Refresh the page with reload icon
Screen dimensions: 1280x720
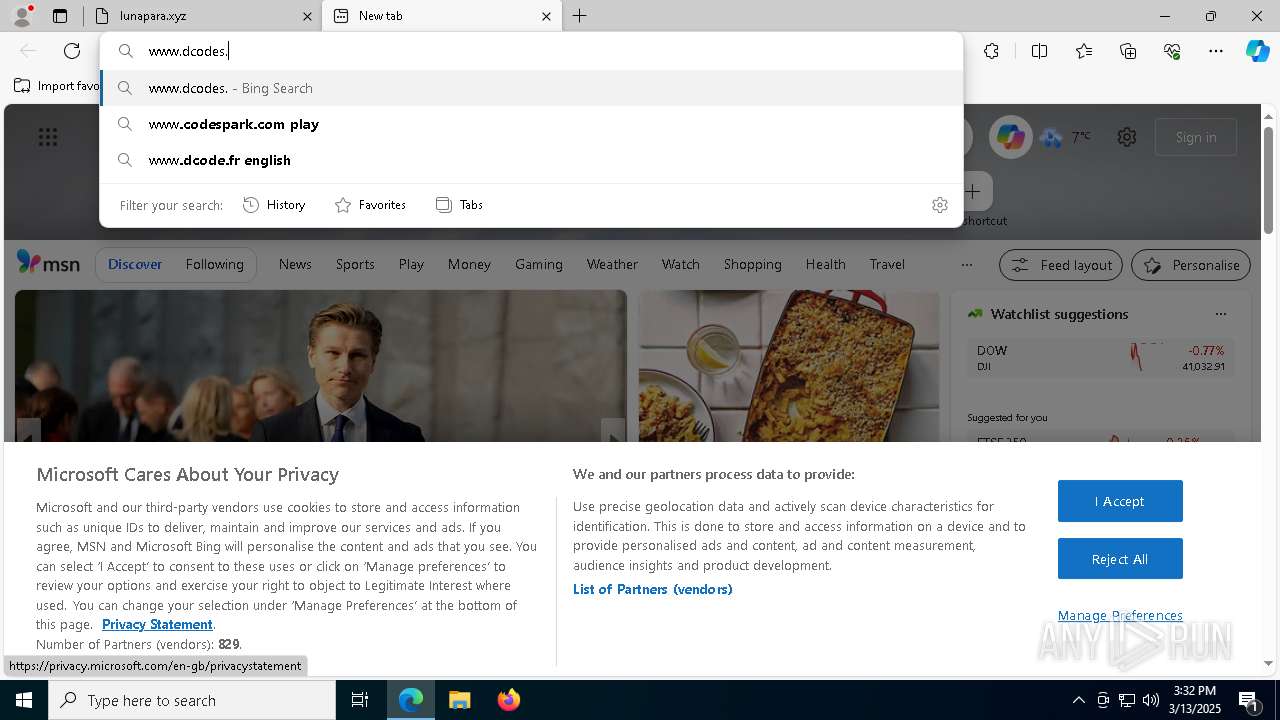coord(72,51)
